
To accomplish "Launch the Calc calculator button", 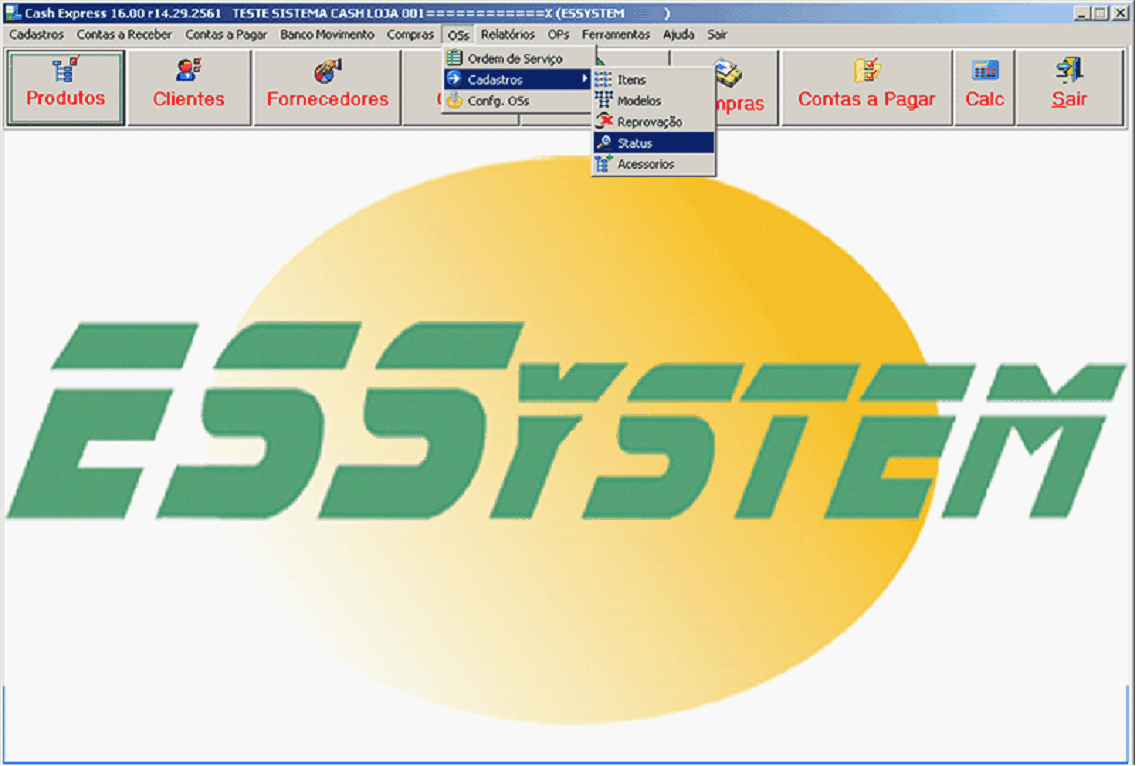I will (984, 88).
